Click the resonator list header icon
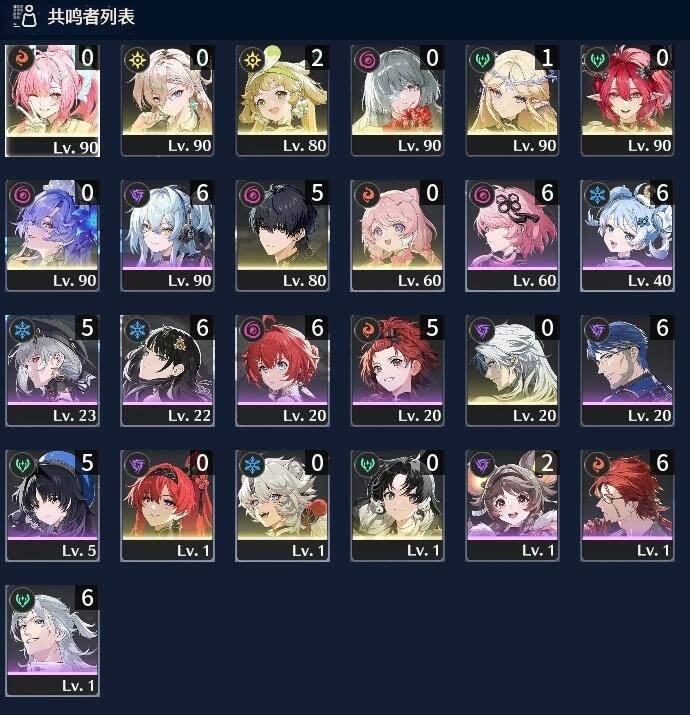690x715 pixels. (x=24, y=16)
